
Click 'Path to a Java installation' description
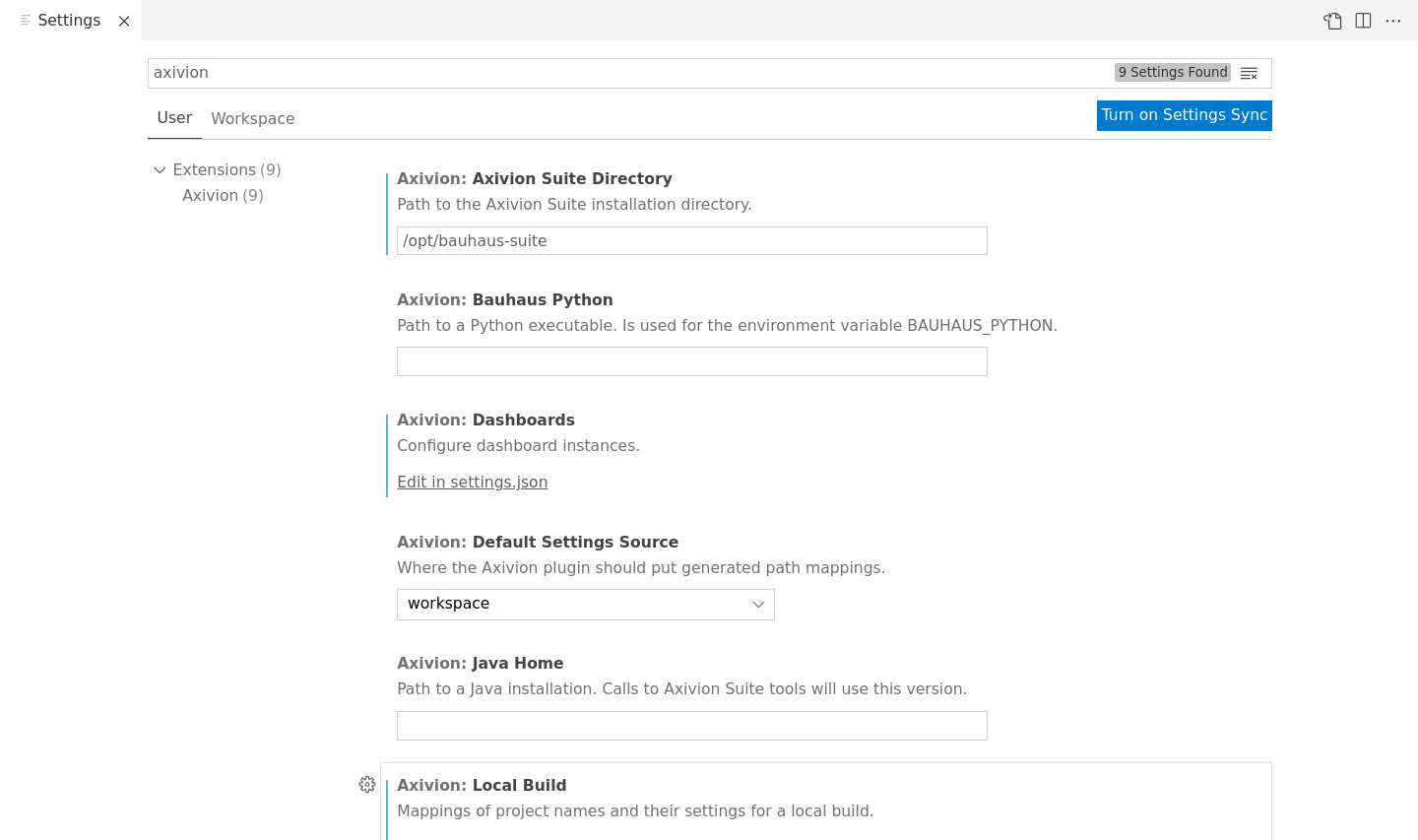coord(681,689)
